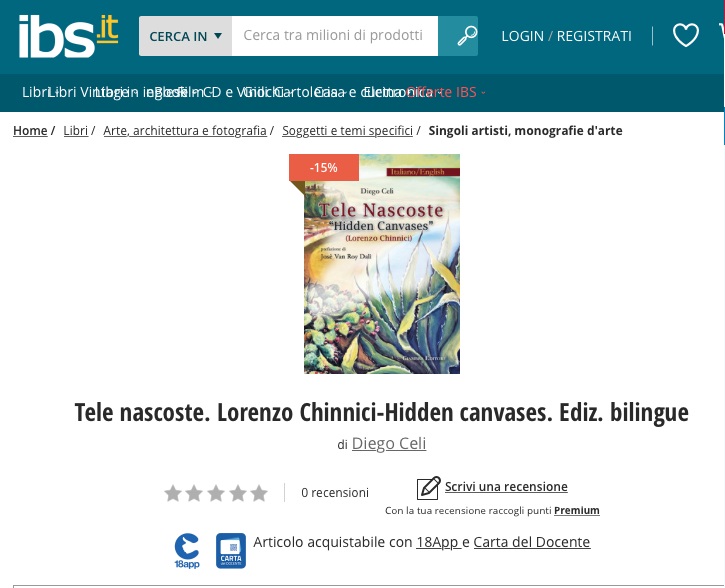Click the pencil write-review icon
Image resolution: width=725 pixels, height=588 pixels.
(x=429, y=488)
